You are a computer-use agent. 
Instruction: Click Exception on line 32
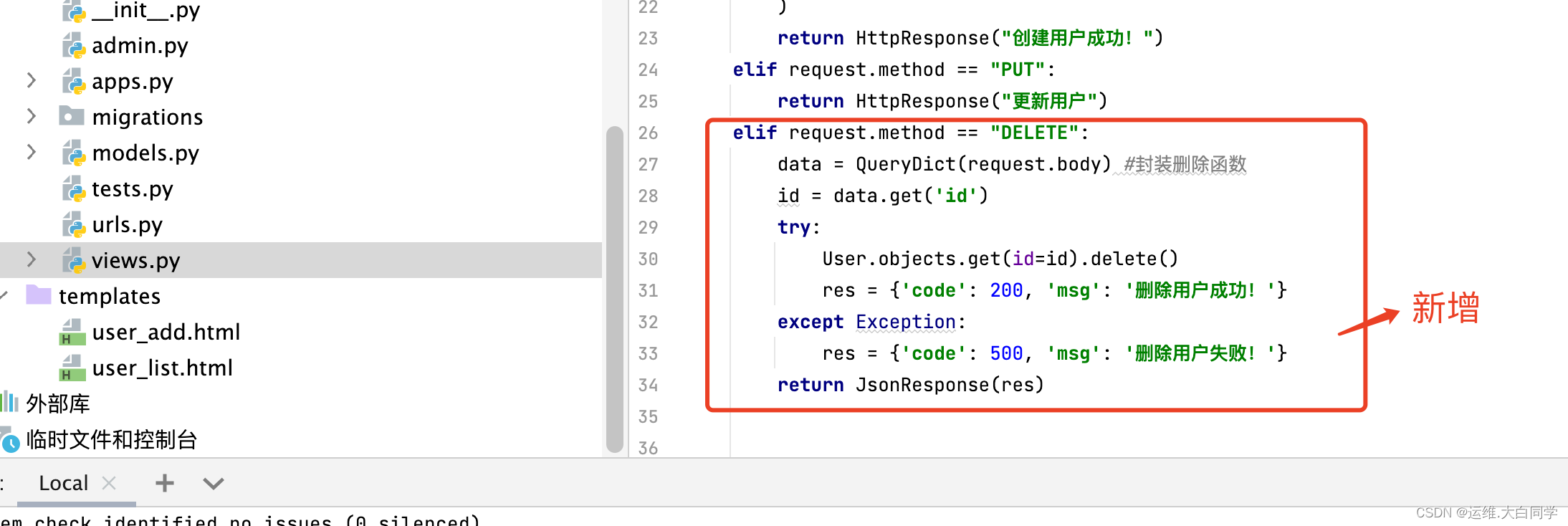906,322
